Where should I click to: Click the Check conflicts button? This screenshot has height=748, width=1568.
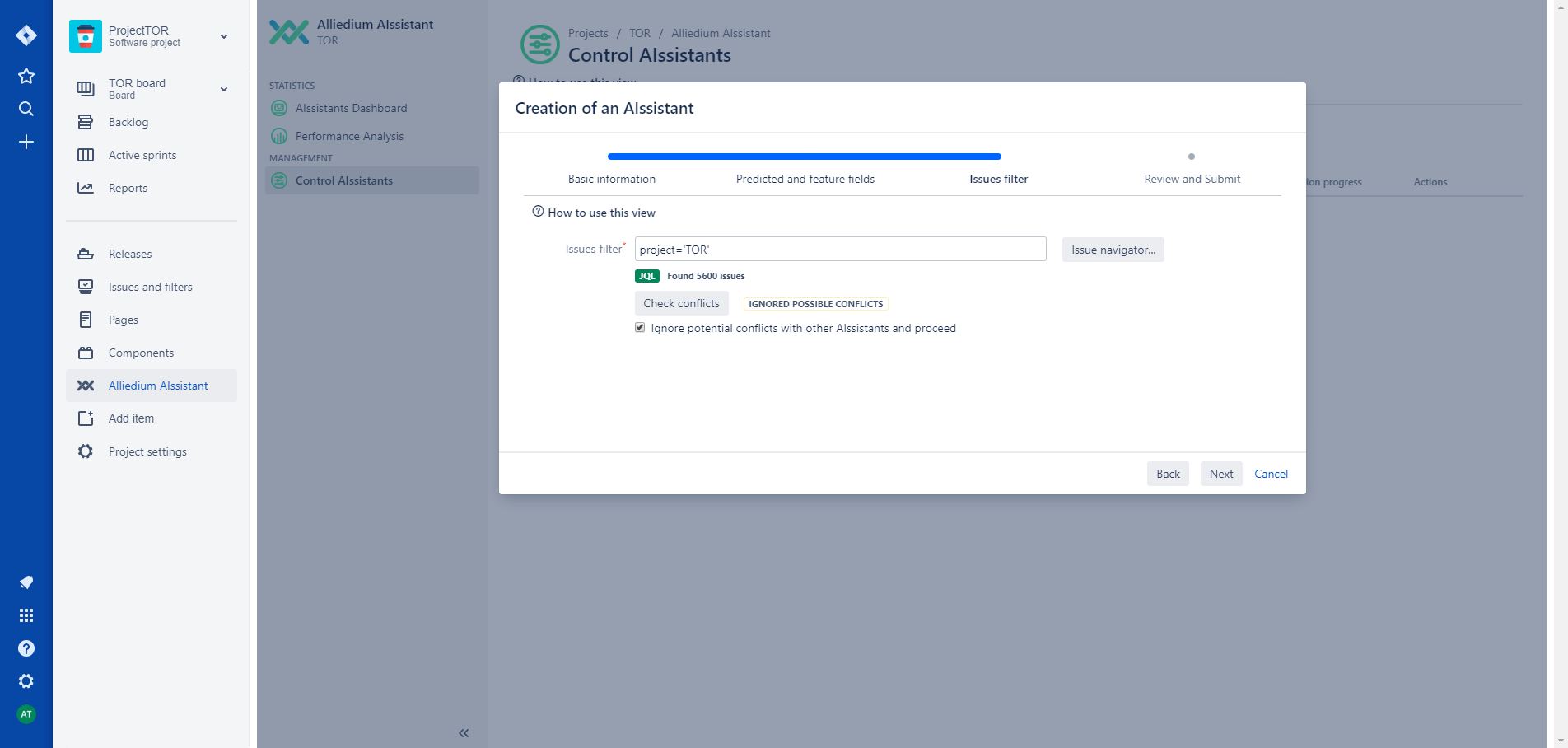pos(681,303)
